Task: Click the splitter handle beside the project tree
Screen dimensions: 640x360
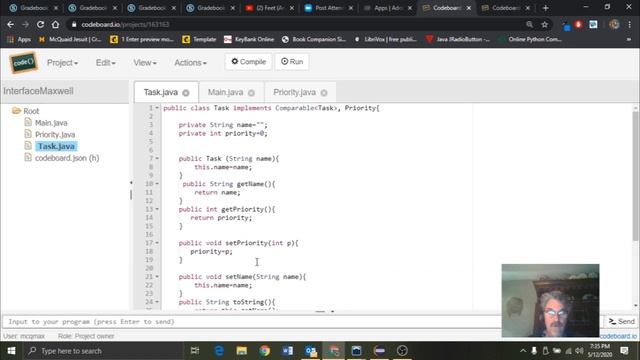Action: (131, 190)
